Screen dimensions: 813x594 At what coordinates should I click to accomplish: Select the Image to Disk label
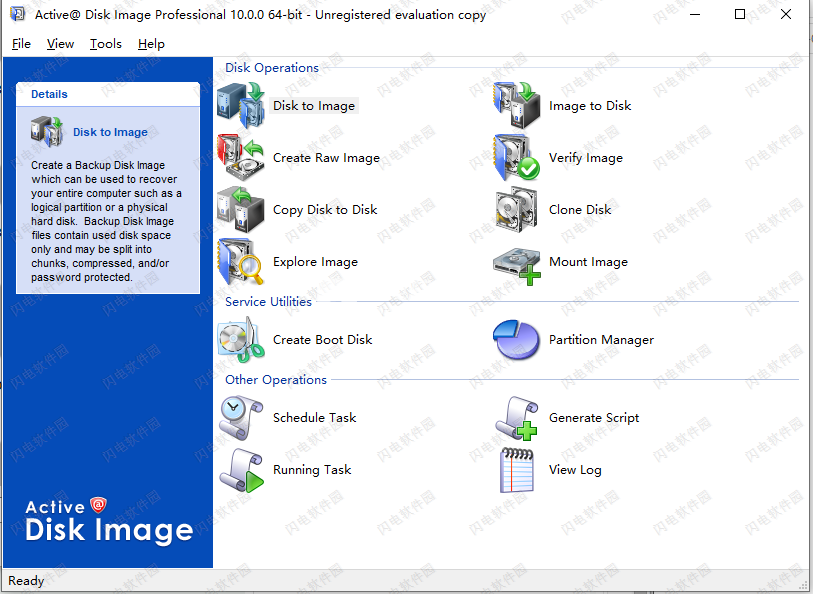(590, 106)
